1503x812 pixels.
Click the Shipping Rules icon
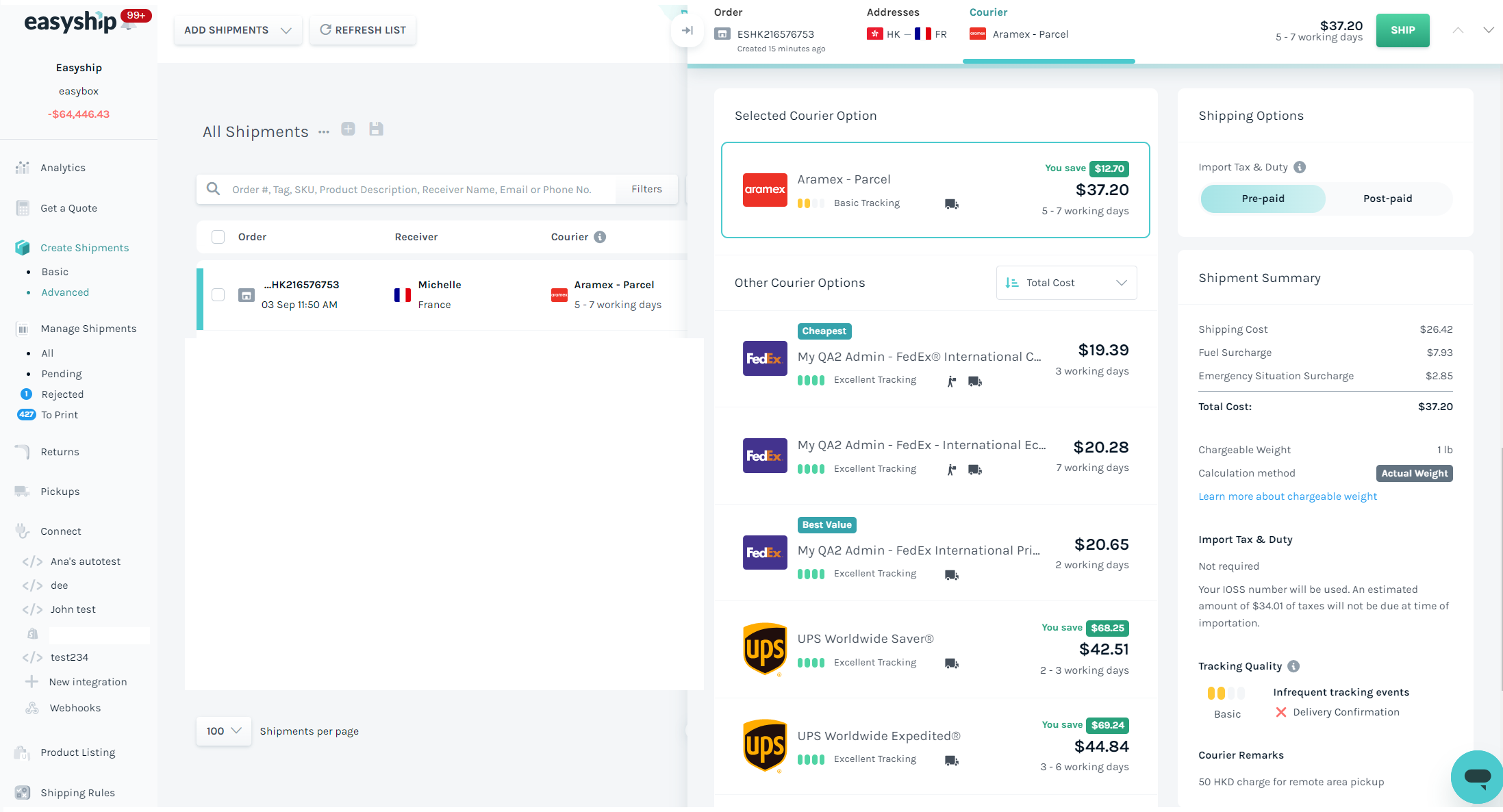(23, 793)
